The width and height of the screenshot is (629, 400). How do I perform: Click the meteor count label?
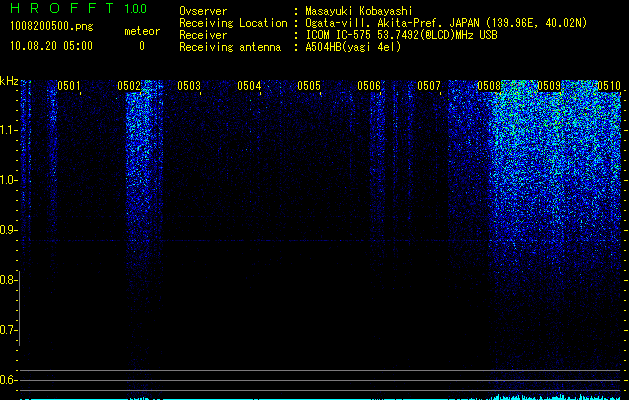coord(142,31)
